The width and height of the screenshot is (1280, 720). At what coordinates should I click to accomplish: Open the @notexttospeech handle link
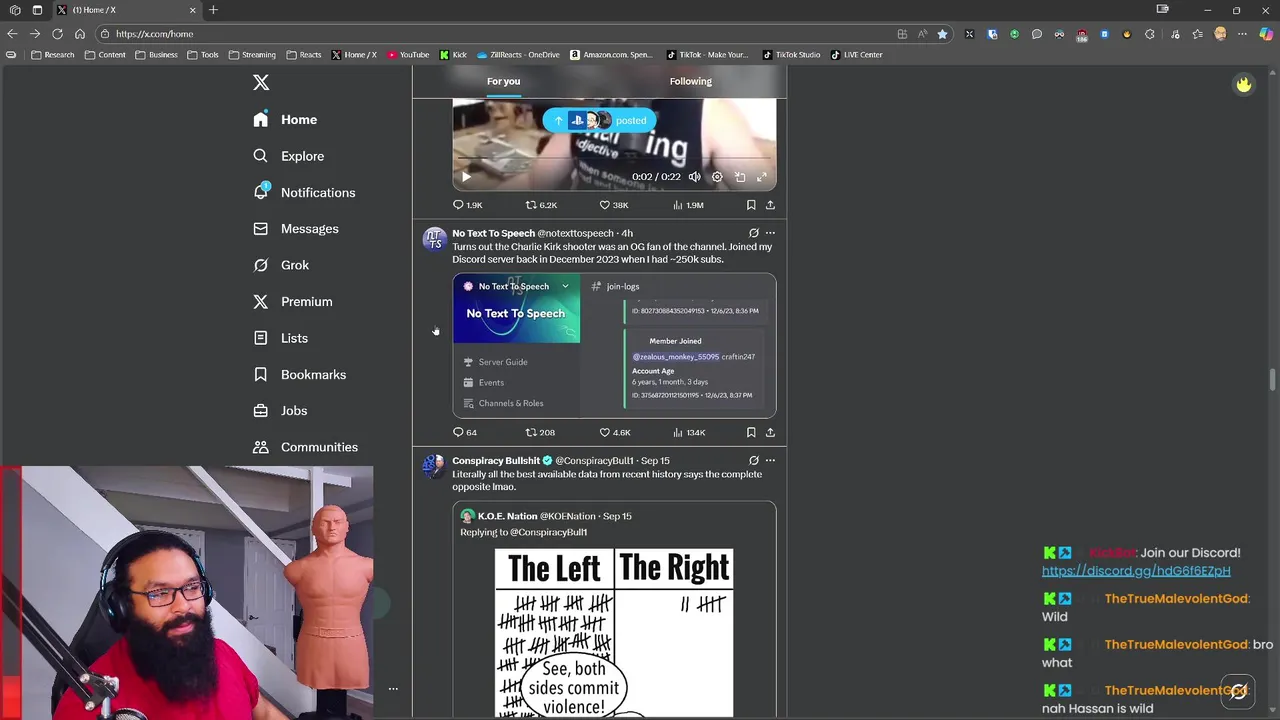(575, 233)
